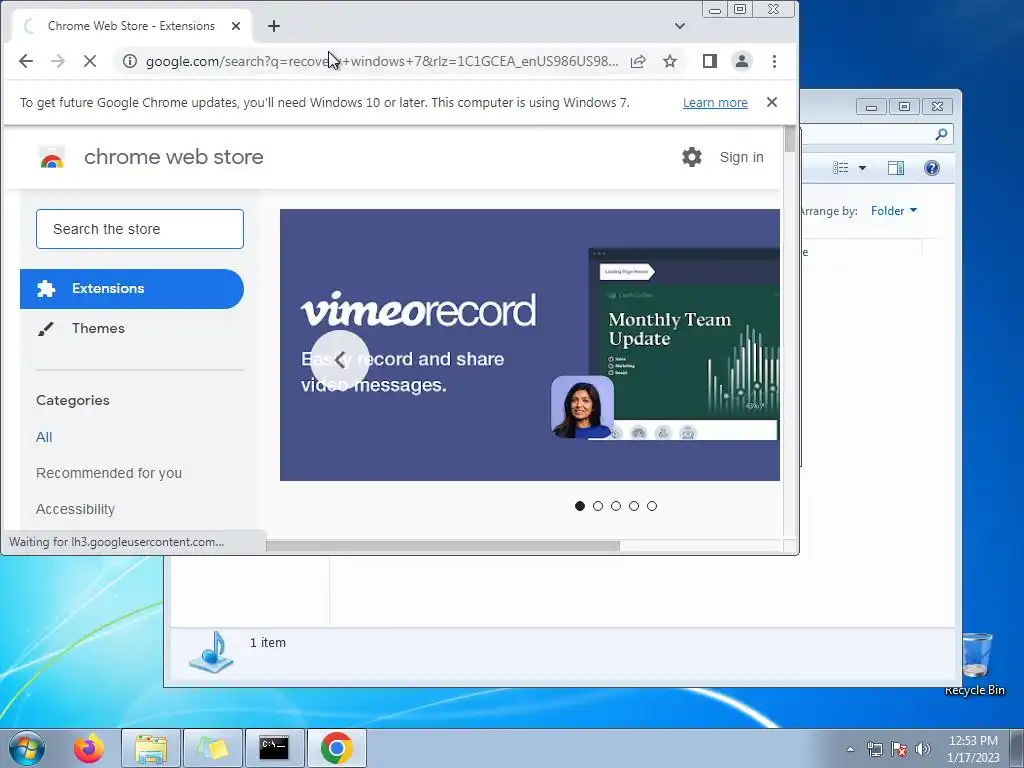This screenshot has height=768, width=1024.
Task: Click the Chrome horizontal scrollbar
Action: click(x=443, y=545)
